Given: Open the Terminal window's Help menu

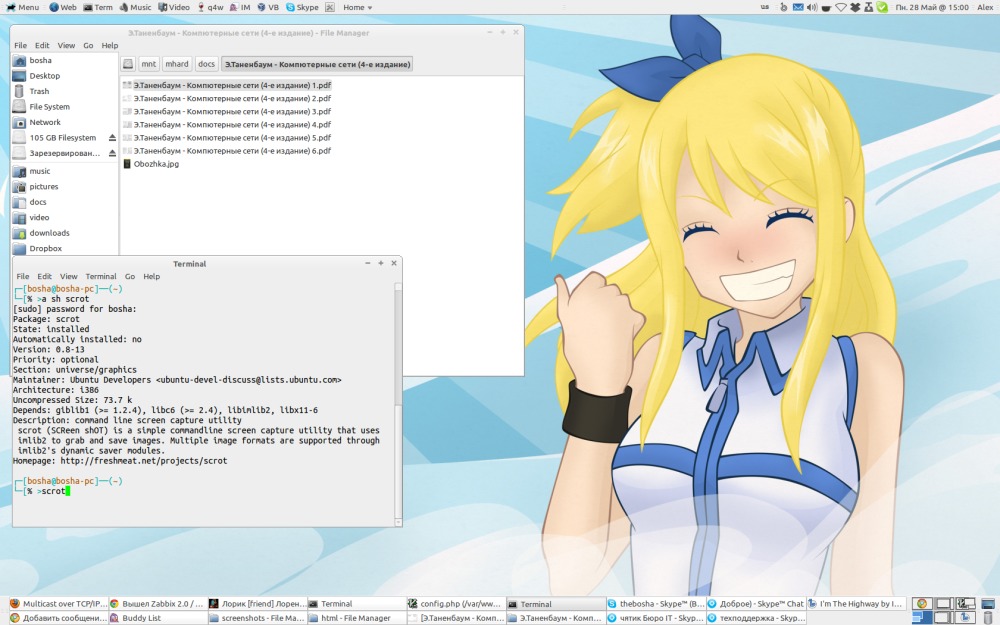Looking at the screenshot, I should click(151, 276).
